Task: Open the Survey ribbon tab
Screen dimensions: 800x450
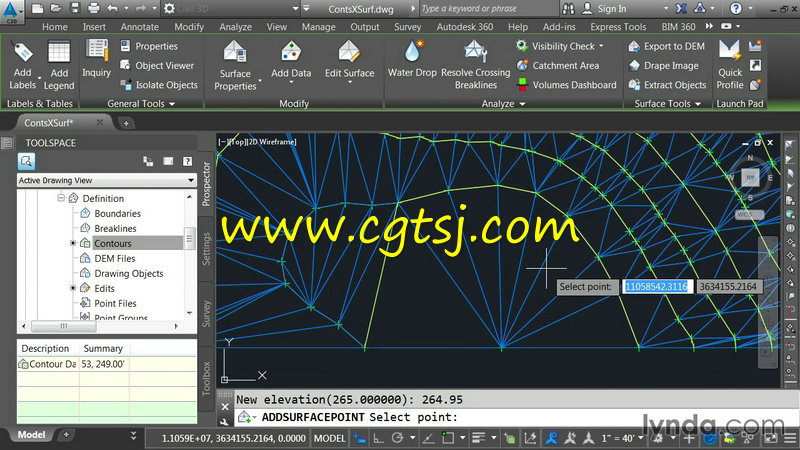Action: pyautogui.click(x=407, y=27)
